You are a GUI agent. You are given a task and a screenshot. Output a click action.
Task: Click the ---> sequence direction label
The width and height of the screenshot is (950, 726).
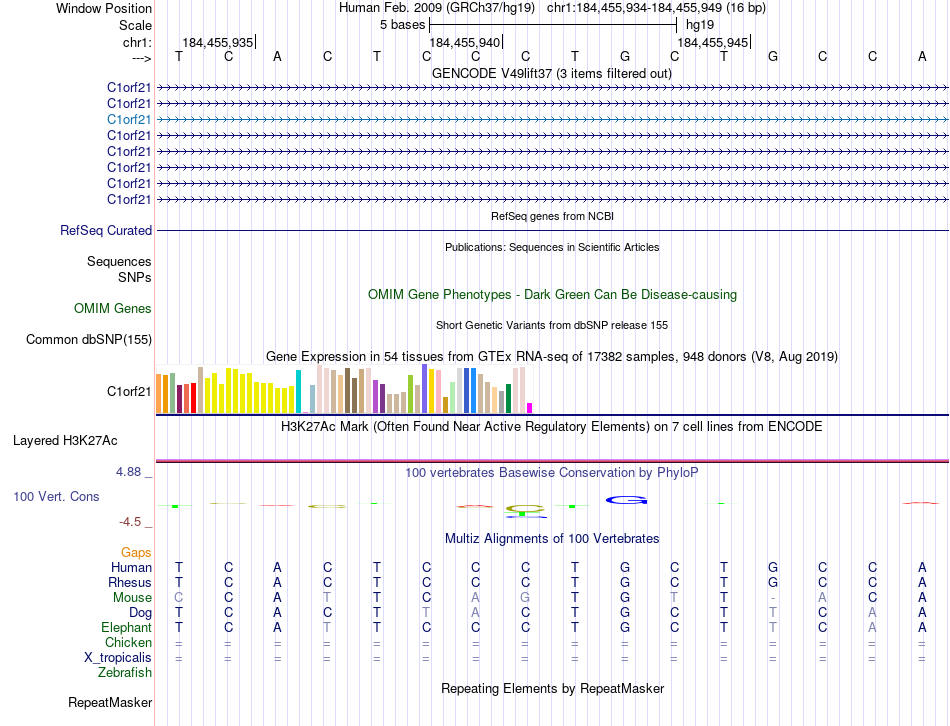[141, 58]
